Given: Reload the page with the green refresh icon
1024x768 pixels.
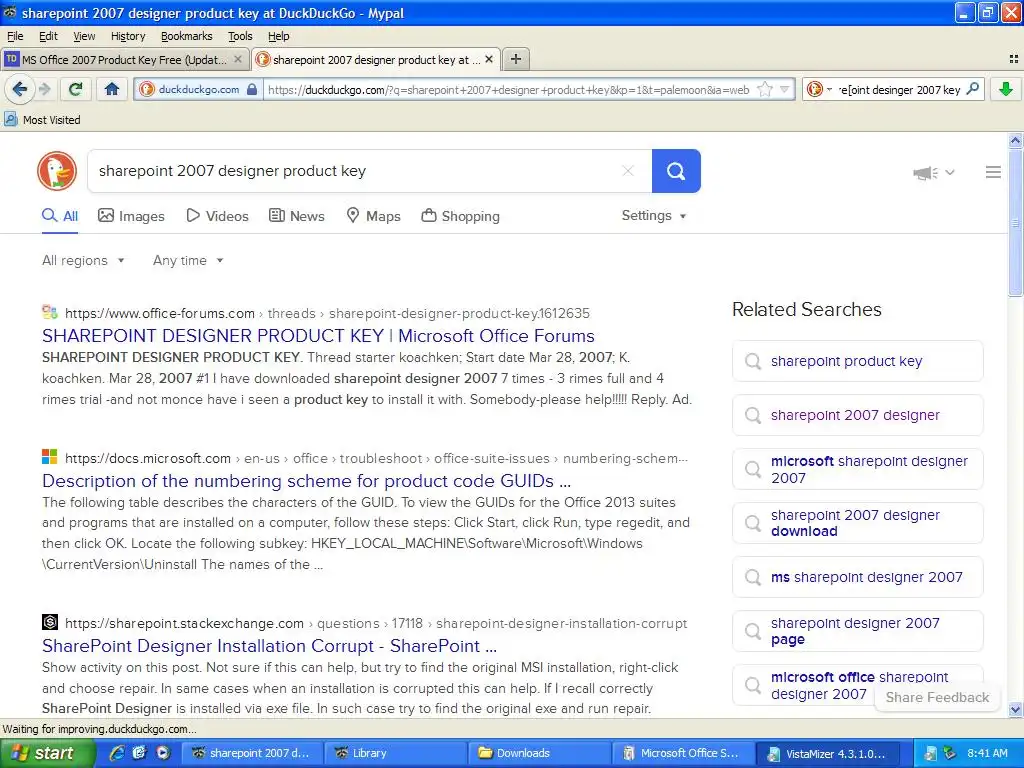Looking at the screenshot, I should 75,89.
